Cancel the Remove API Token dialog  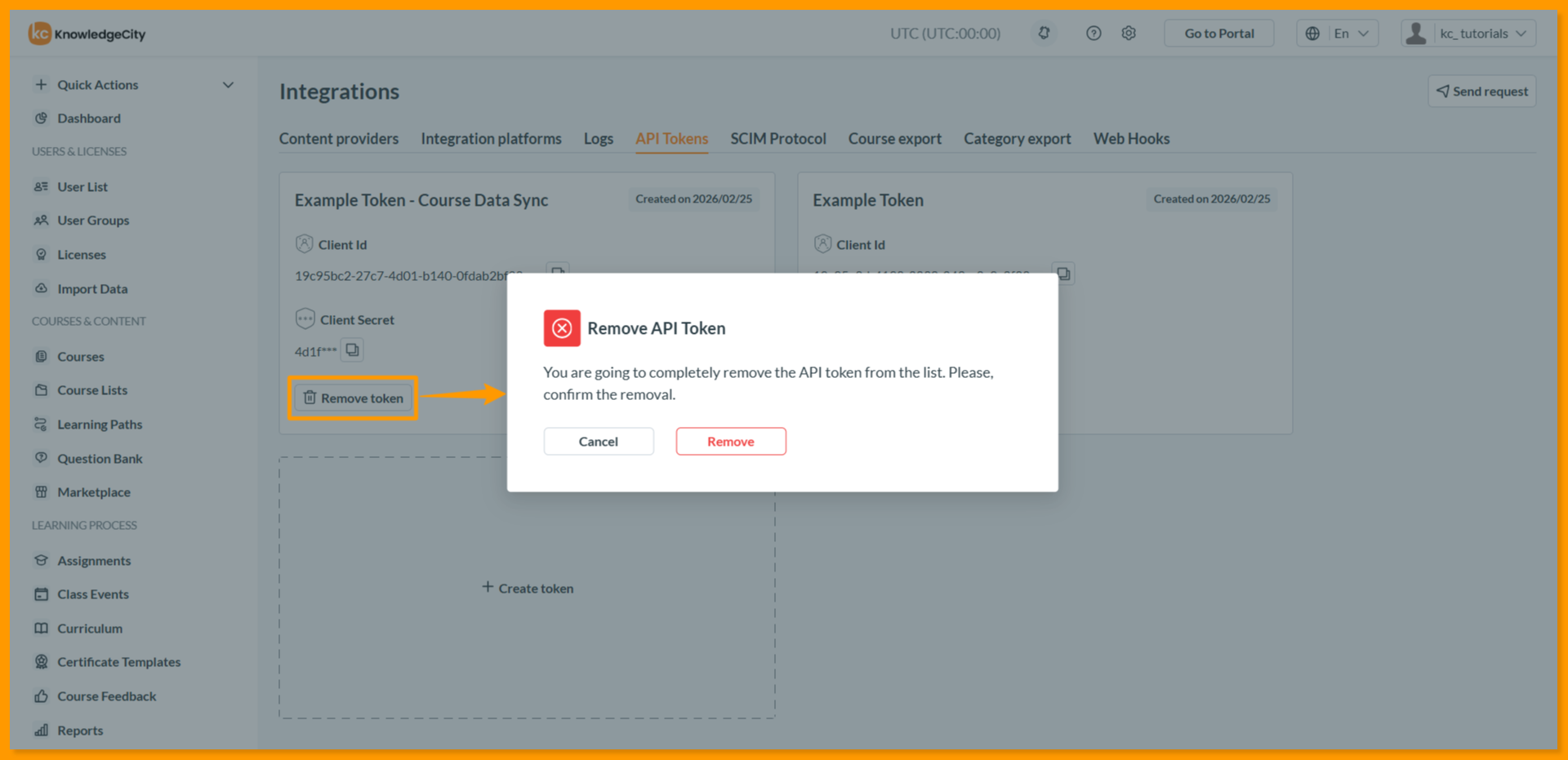coord(599,442)
